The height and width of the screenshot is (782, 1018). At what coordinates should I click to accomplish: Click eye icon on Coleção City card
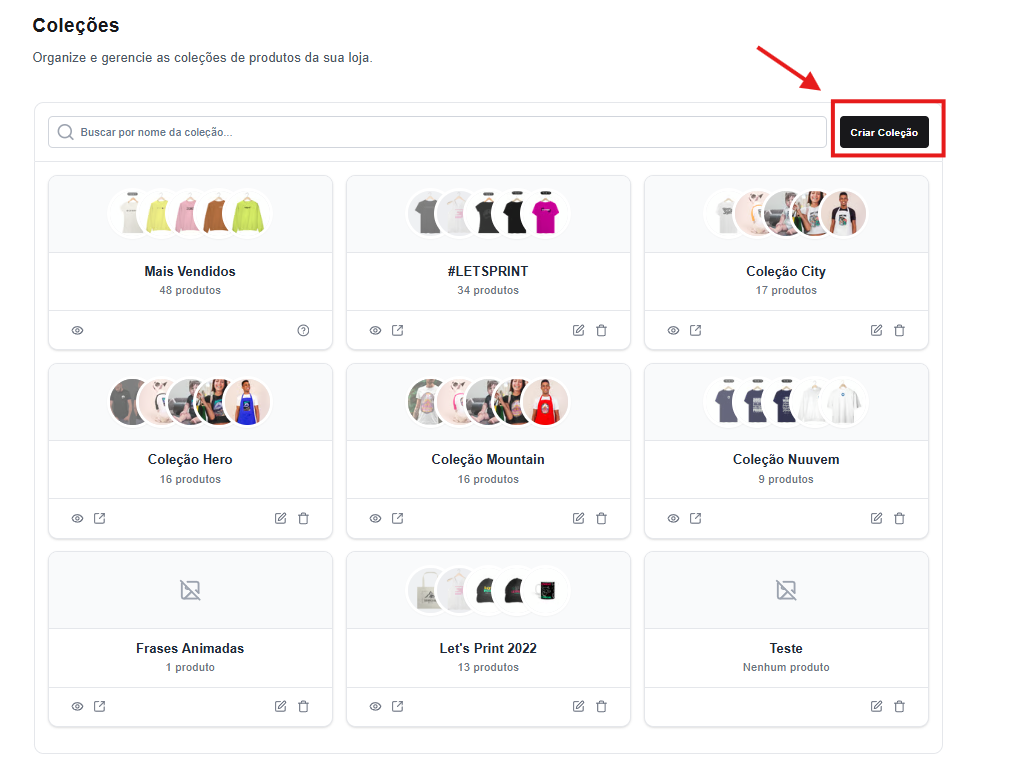pyautogui.click(x=673, y=330)
